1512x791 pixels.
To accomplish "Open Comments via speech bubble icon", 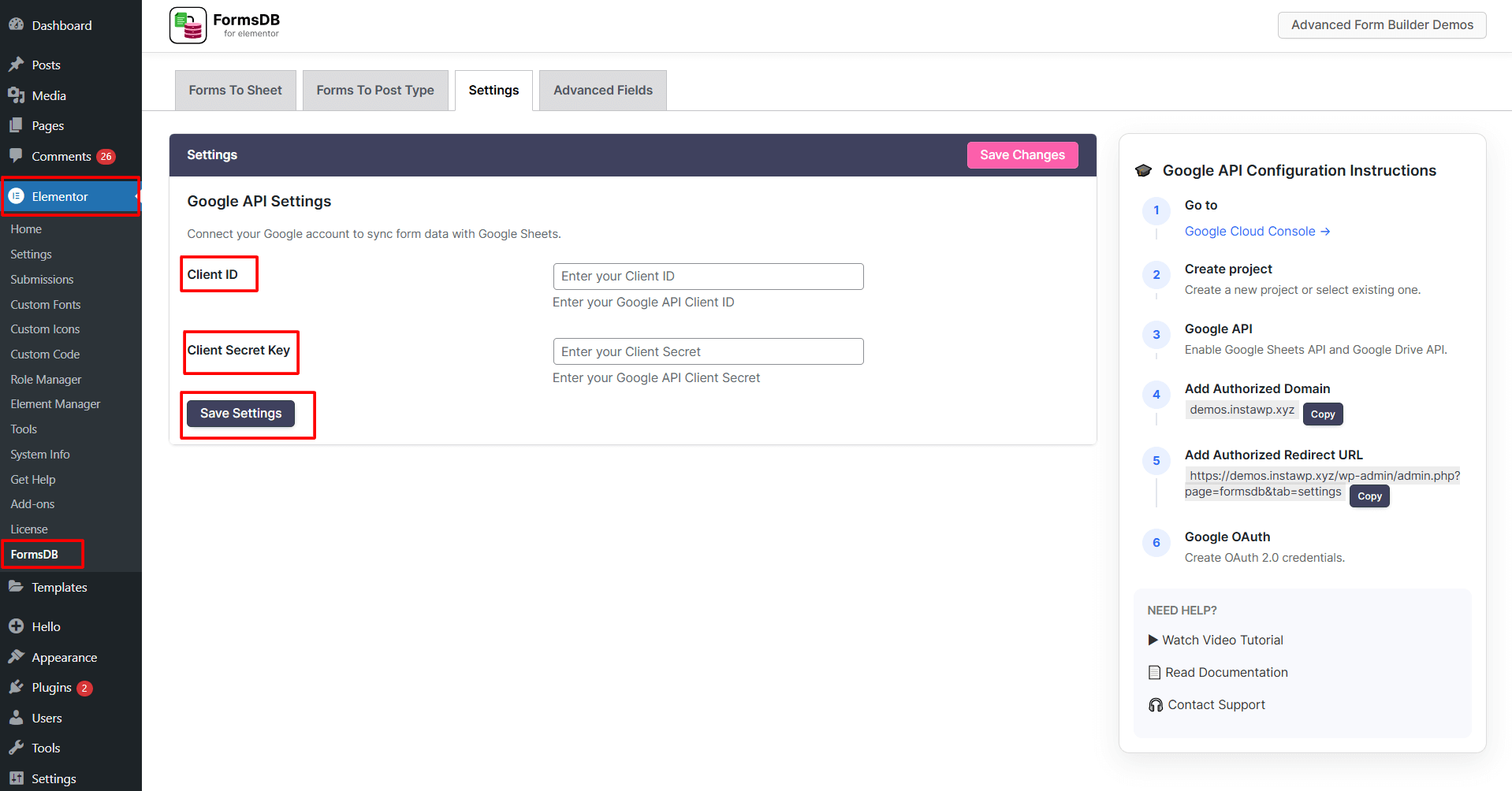I will (x=16, y=155).
